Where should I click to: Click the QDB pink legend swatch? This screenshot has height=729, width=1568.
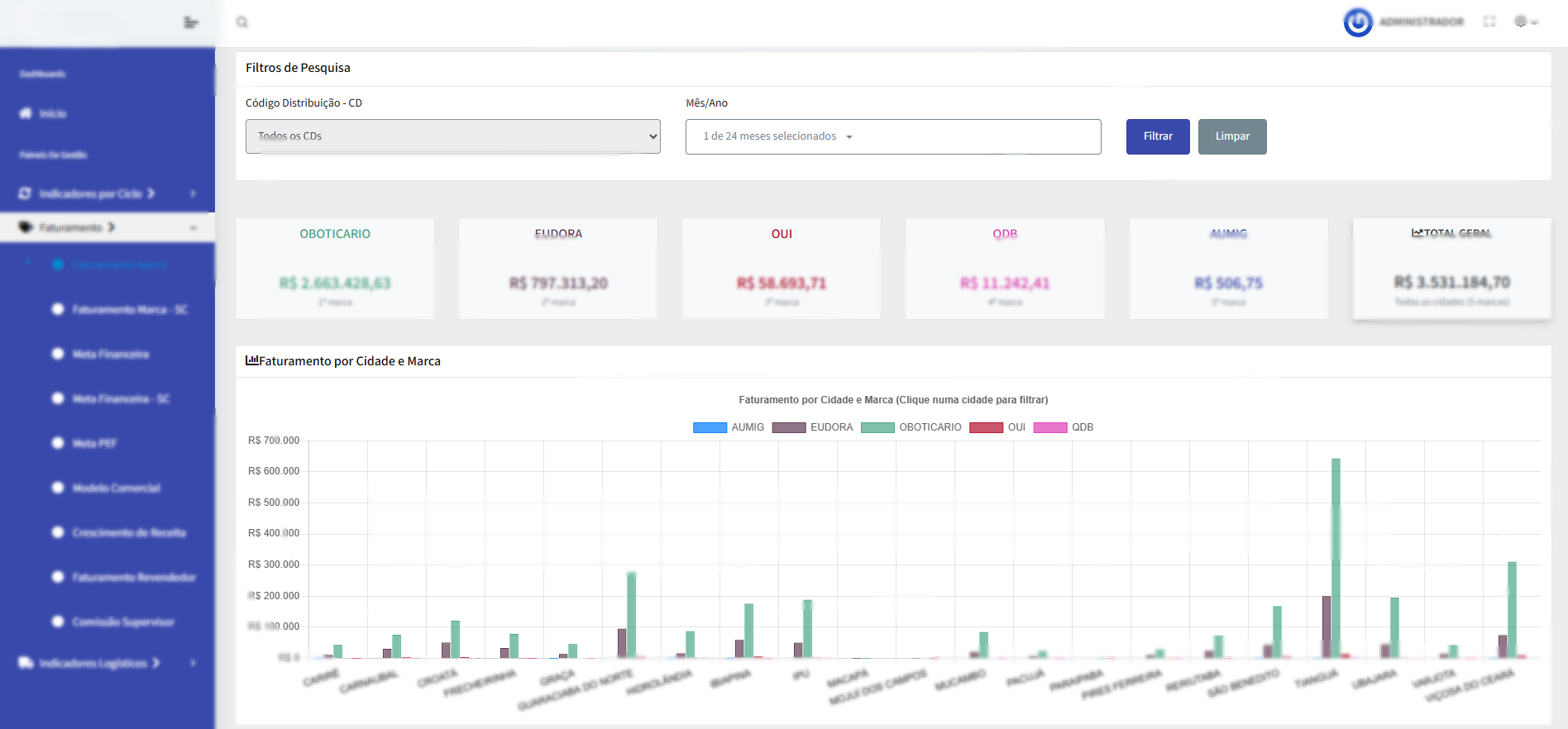1050,427
